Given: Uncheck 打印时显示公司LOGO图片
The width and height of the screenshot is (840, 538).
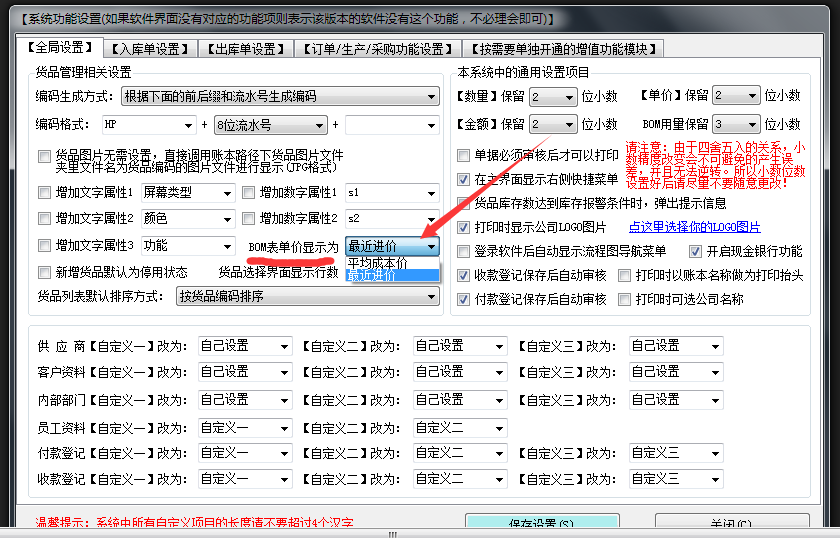Looking at the screenshot, I should point(464,227).
